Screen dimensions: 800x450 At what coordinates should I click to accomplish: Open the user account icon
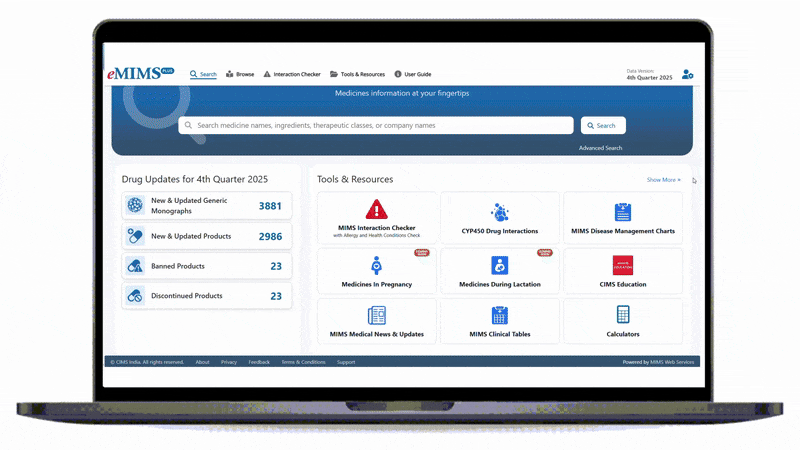point(687,75)
